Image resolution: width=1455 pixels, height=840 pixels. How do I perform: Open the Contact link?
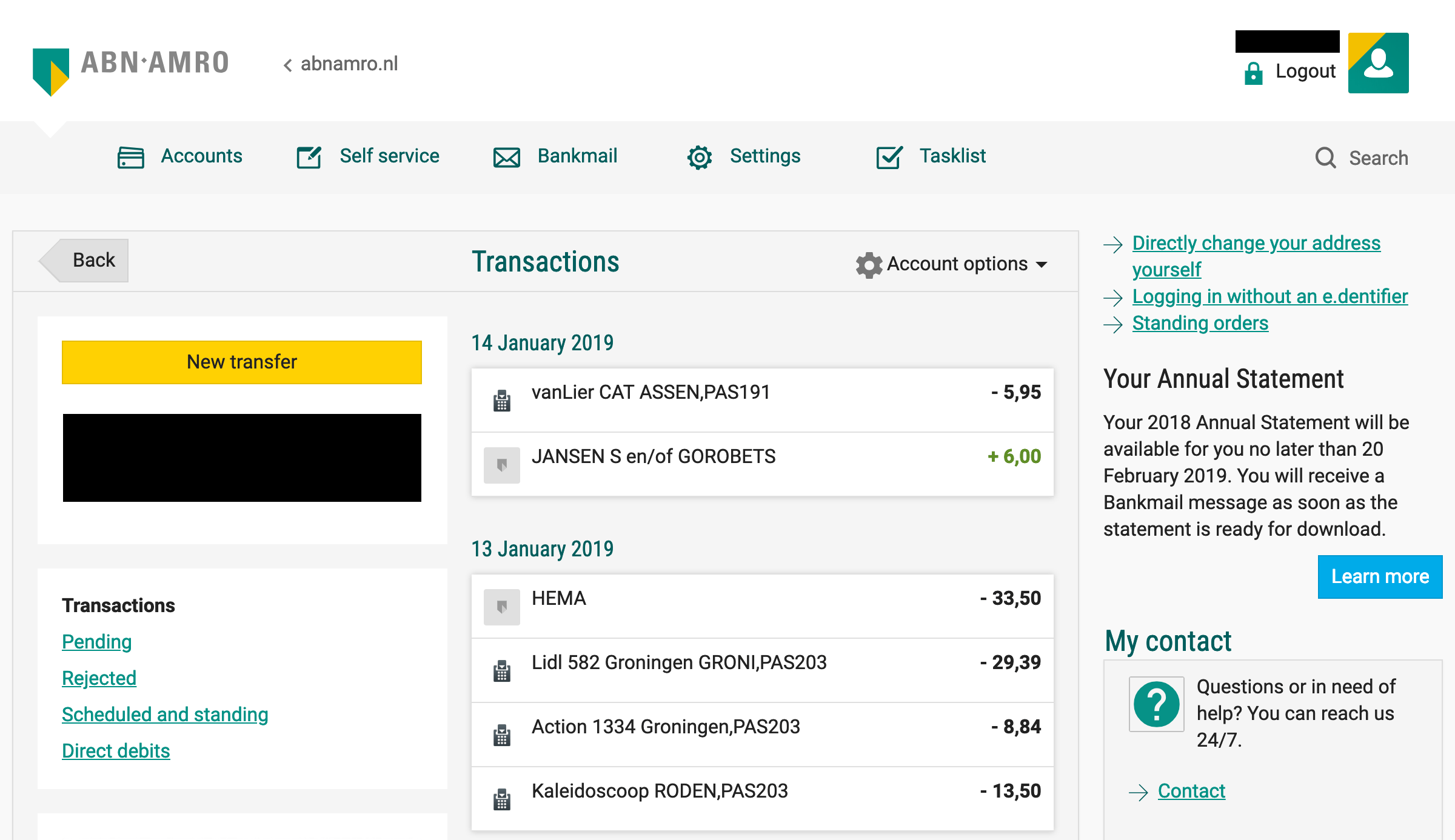[1192, 791]
